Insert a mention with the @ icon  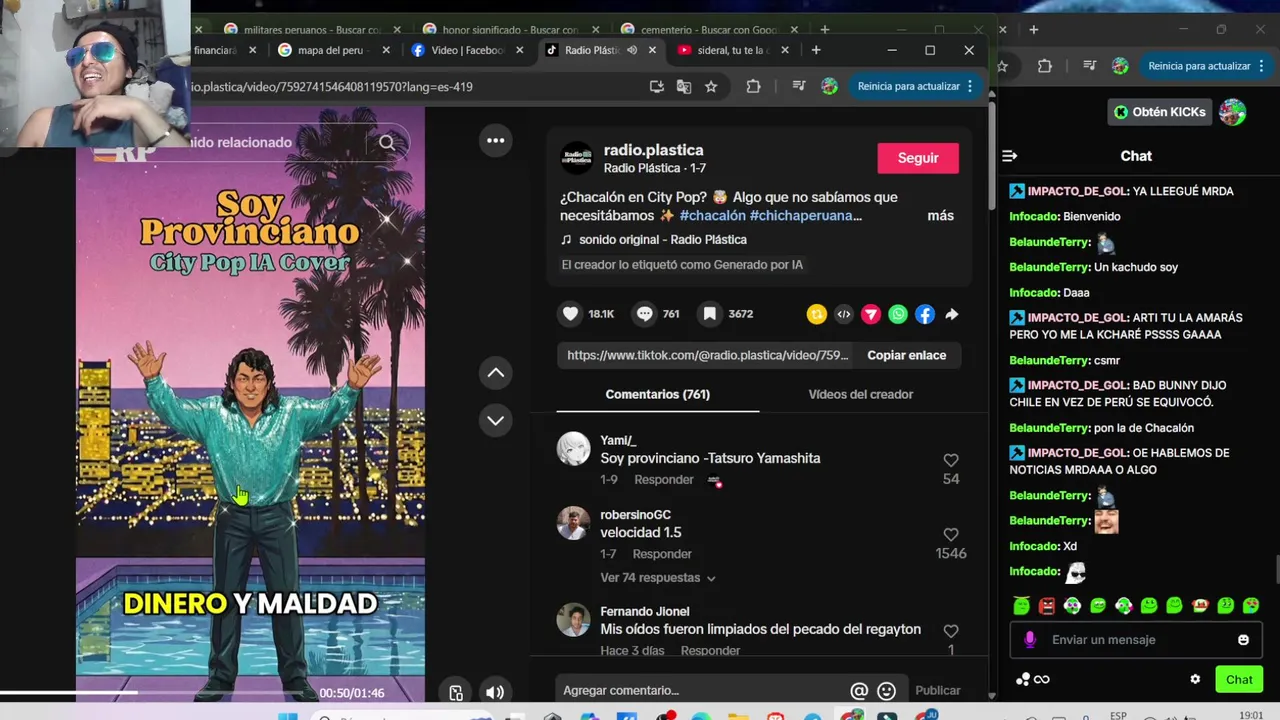[x=859, y=690]
